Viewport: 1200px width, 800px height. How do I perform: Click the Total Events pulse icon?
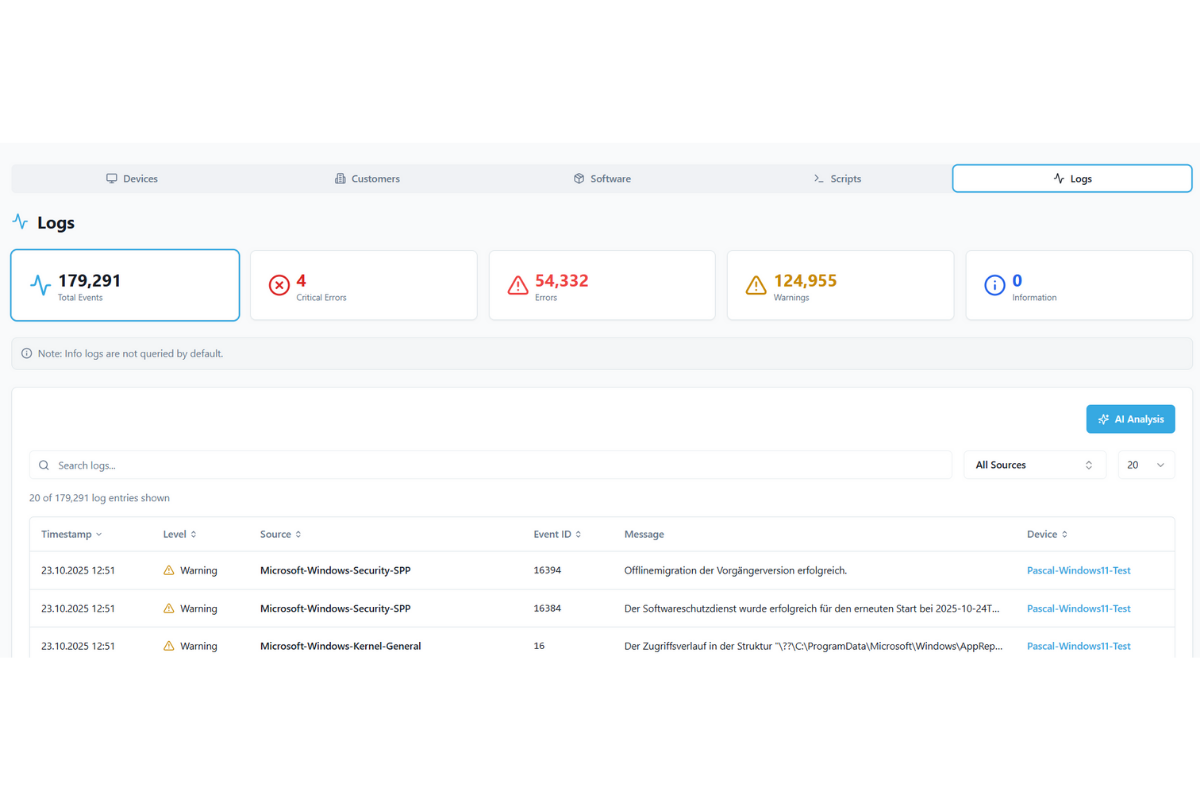point(40,286)
